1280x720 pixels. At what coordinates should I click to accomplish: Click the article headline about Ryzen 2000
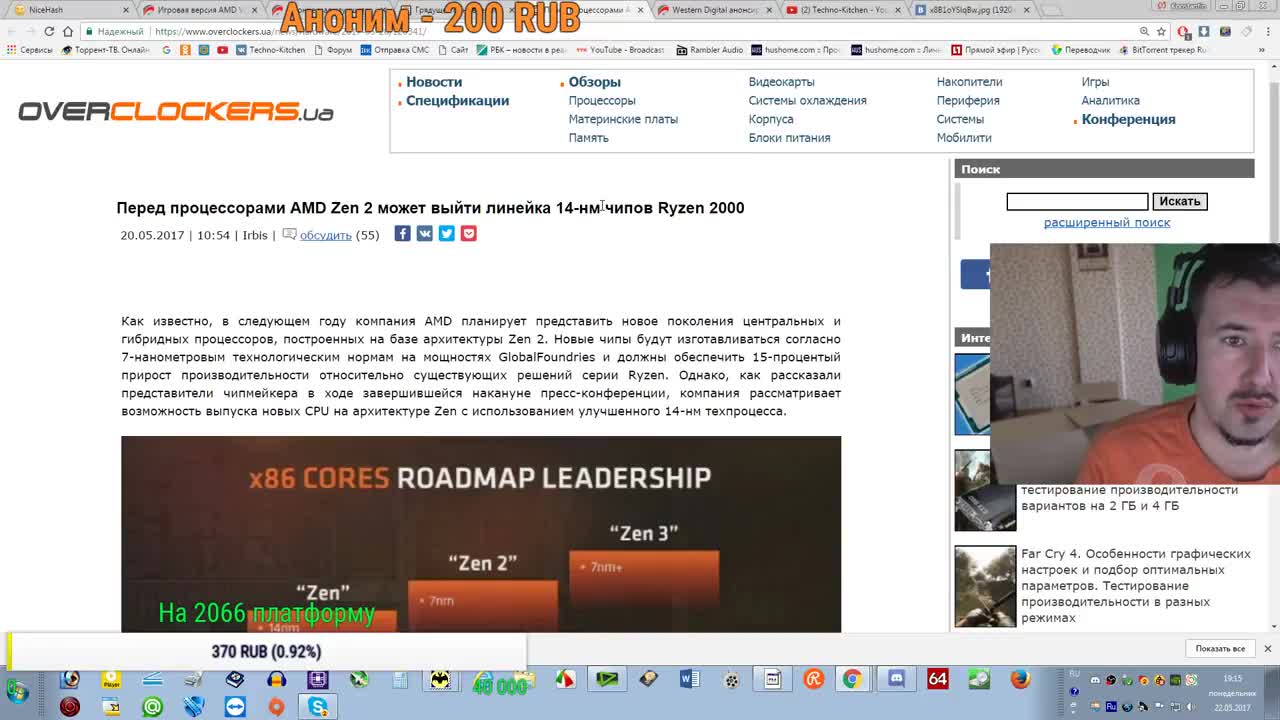430,208
